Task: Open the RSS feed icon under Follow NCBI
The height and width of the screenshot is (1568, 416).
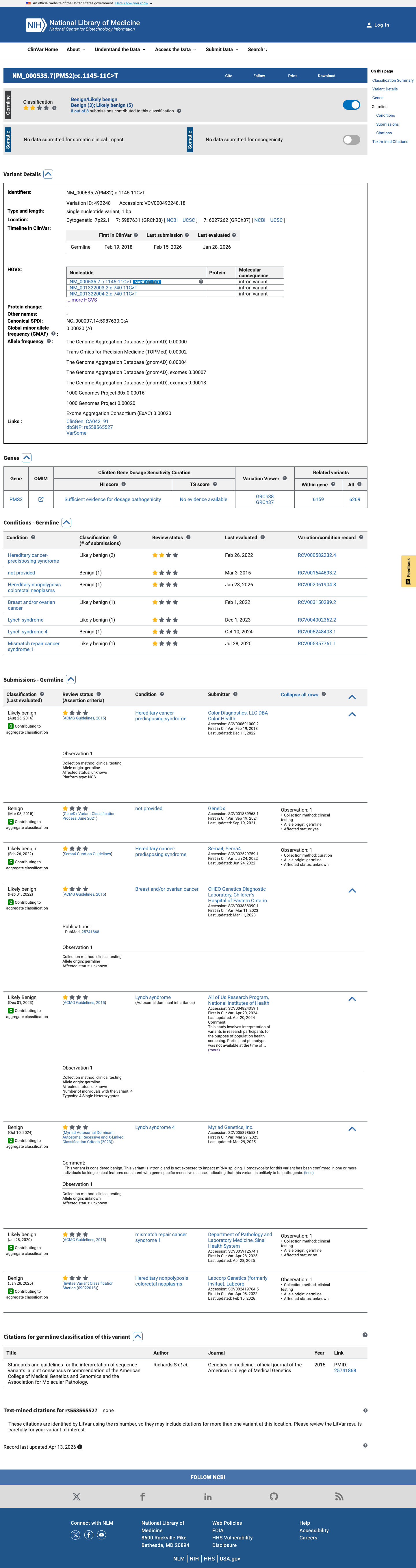Action: 339,1496
